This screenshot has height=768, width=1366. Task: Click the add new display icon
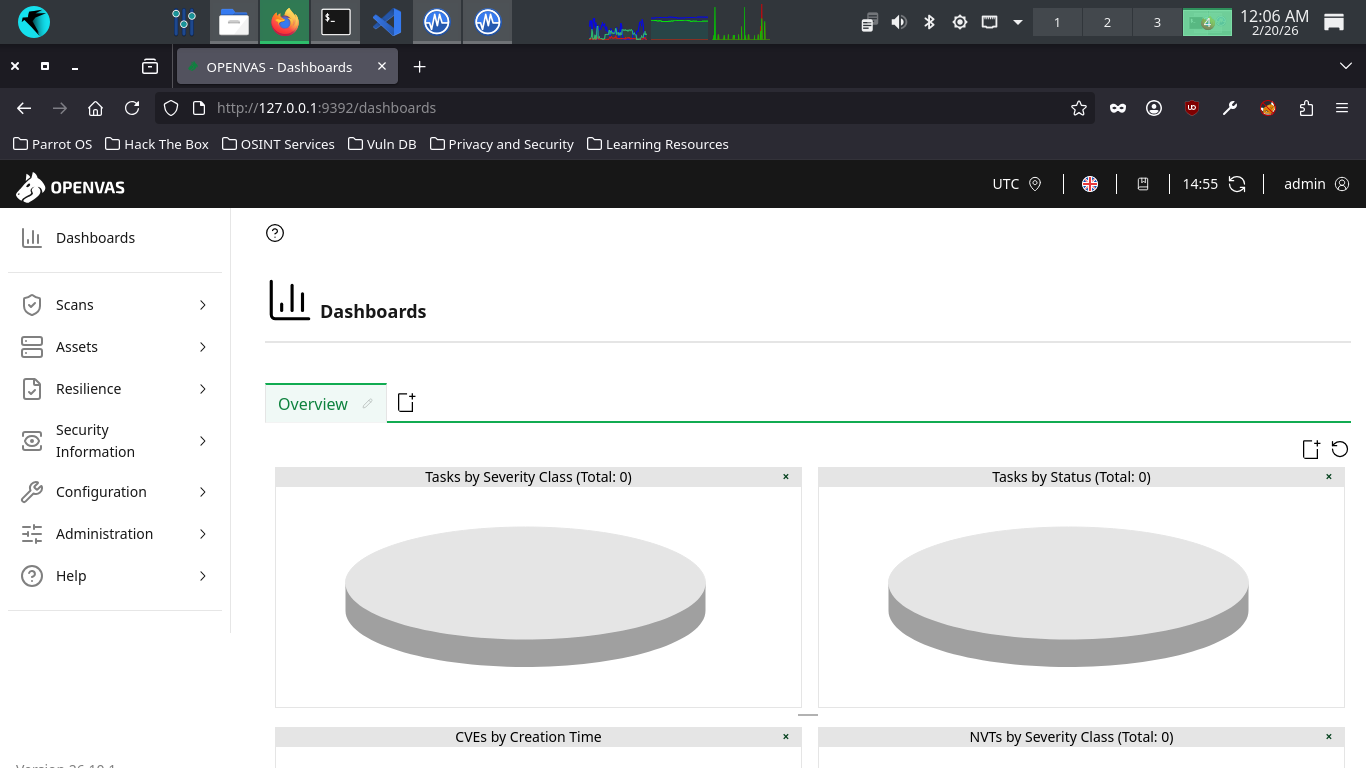pyautogui.click(x=1311, y=449)
